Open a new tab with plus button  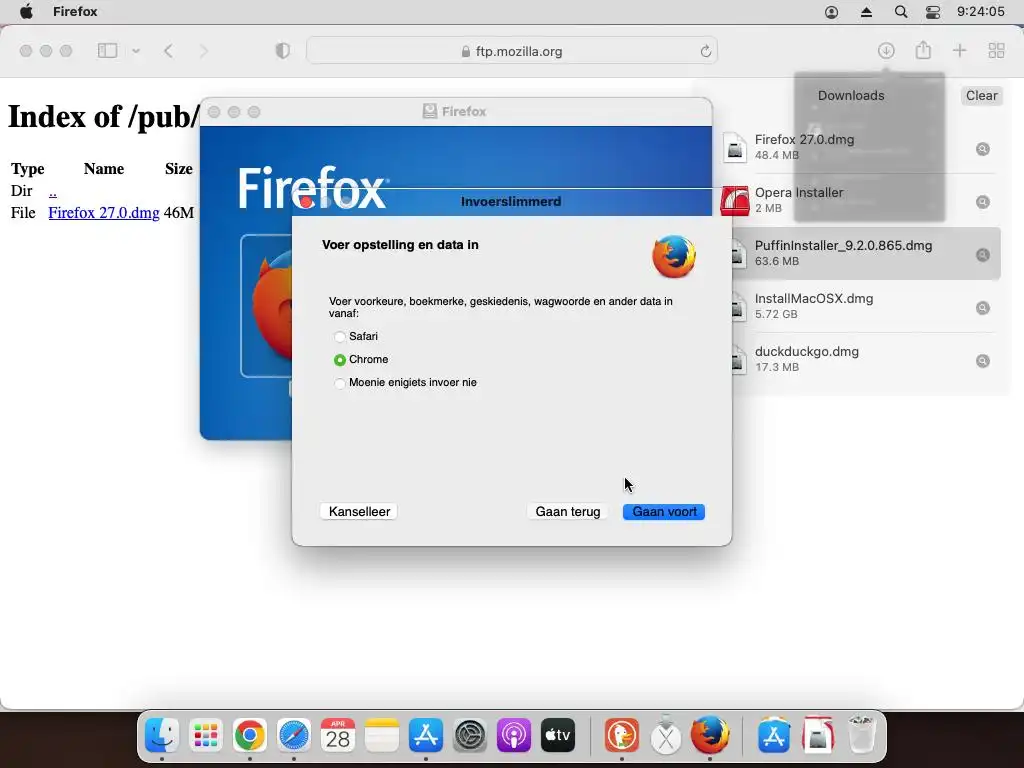pyautogui.click(x=959, y=51)
